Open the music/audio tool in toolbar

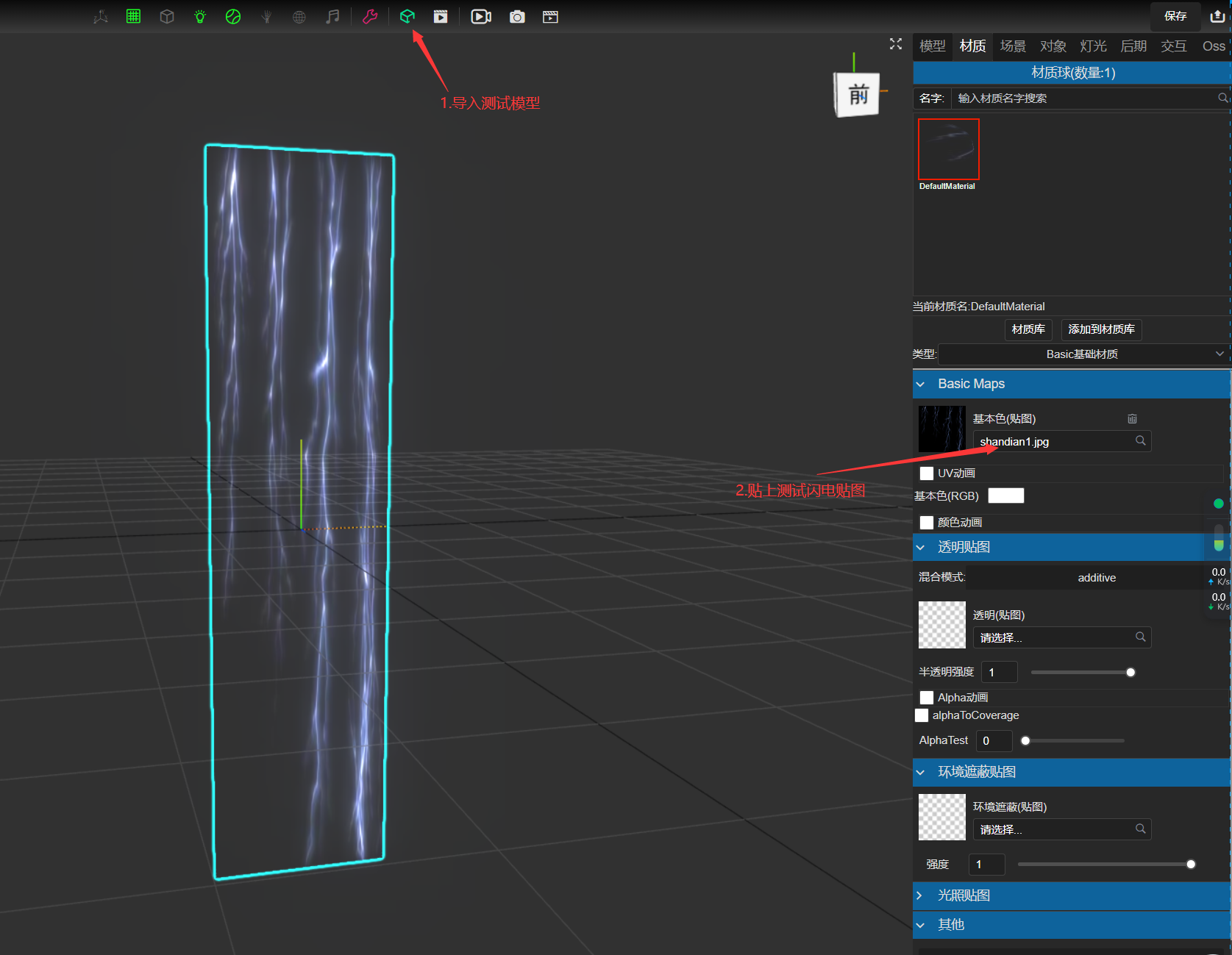pos(332,16)
